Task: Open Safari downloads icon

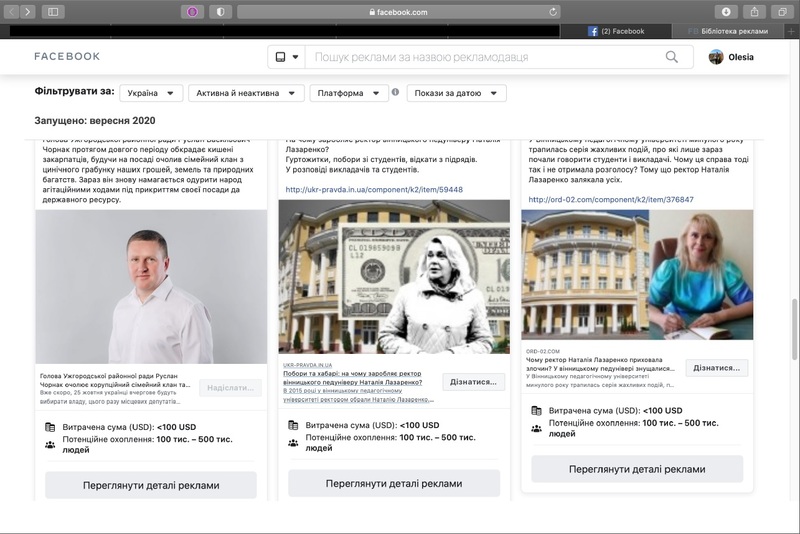Action: (x=726, y=12)
